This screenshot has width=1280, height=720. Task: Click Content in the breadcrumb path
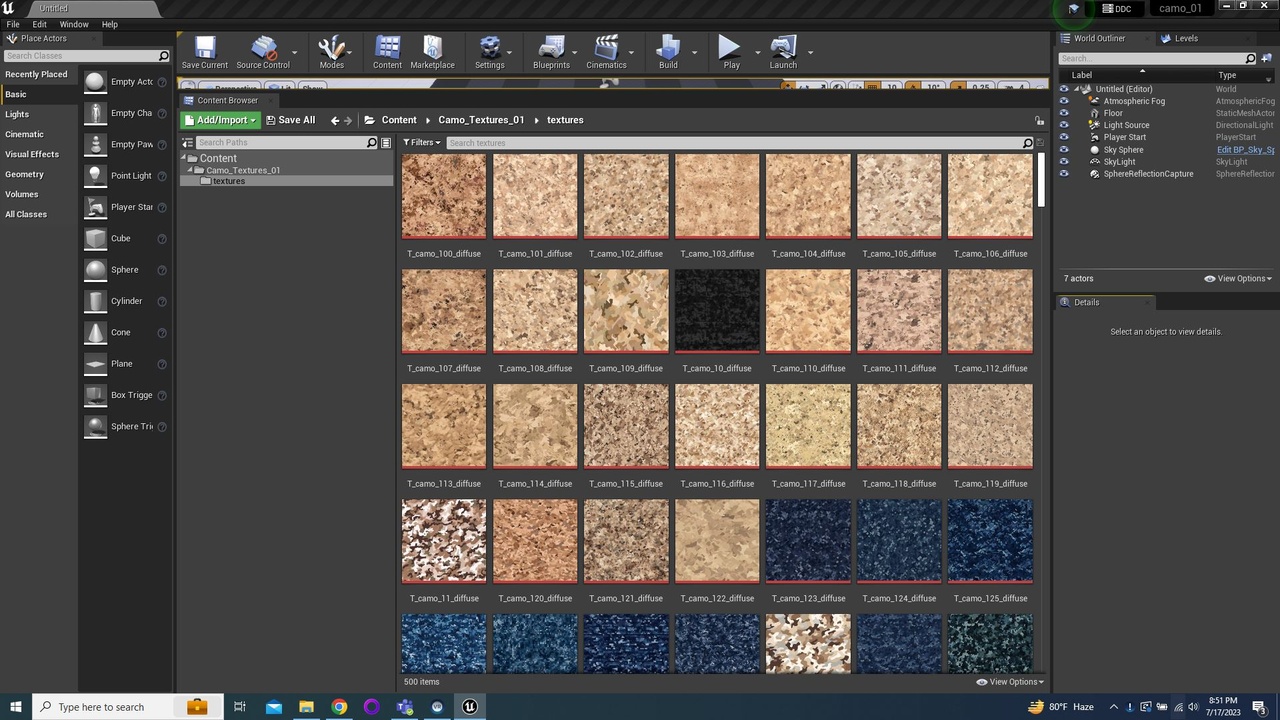pos(399,120)
